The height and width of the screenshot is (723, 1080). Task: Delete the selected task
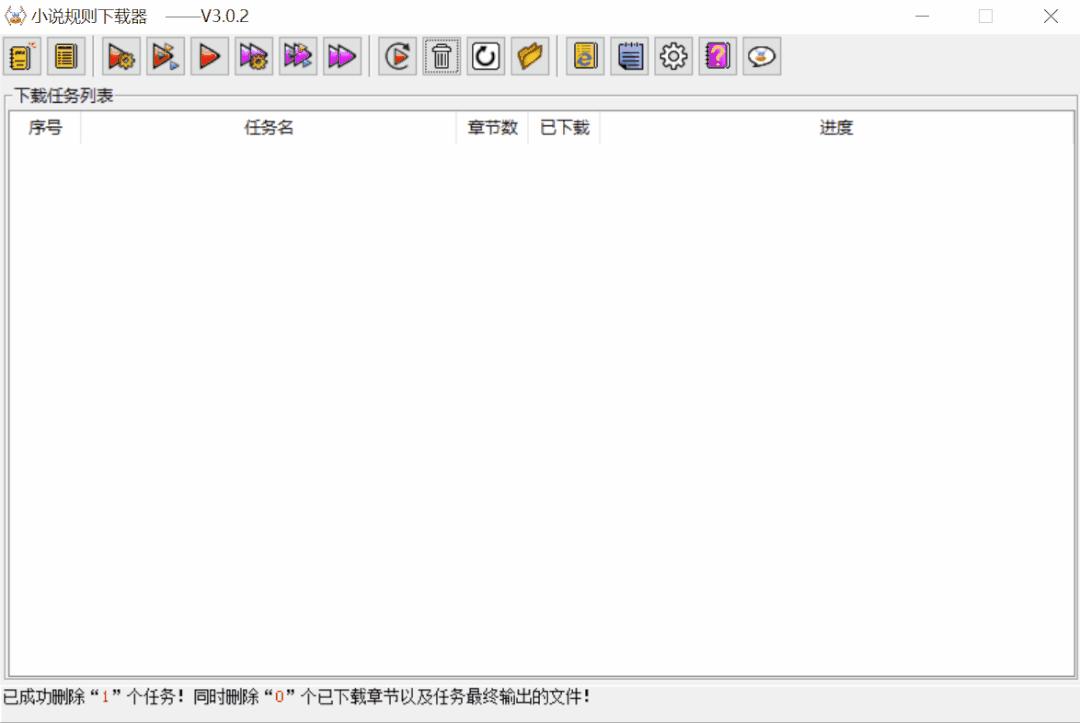442,56
